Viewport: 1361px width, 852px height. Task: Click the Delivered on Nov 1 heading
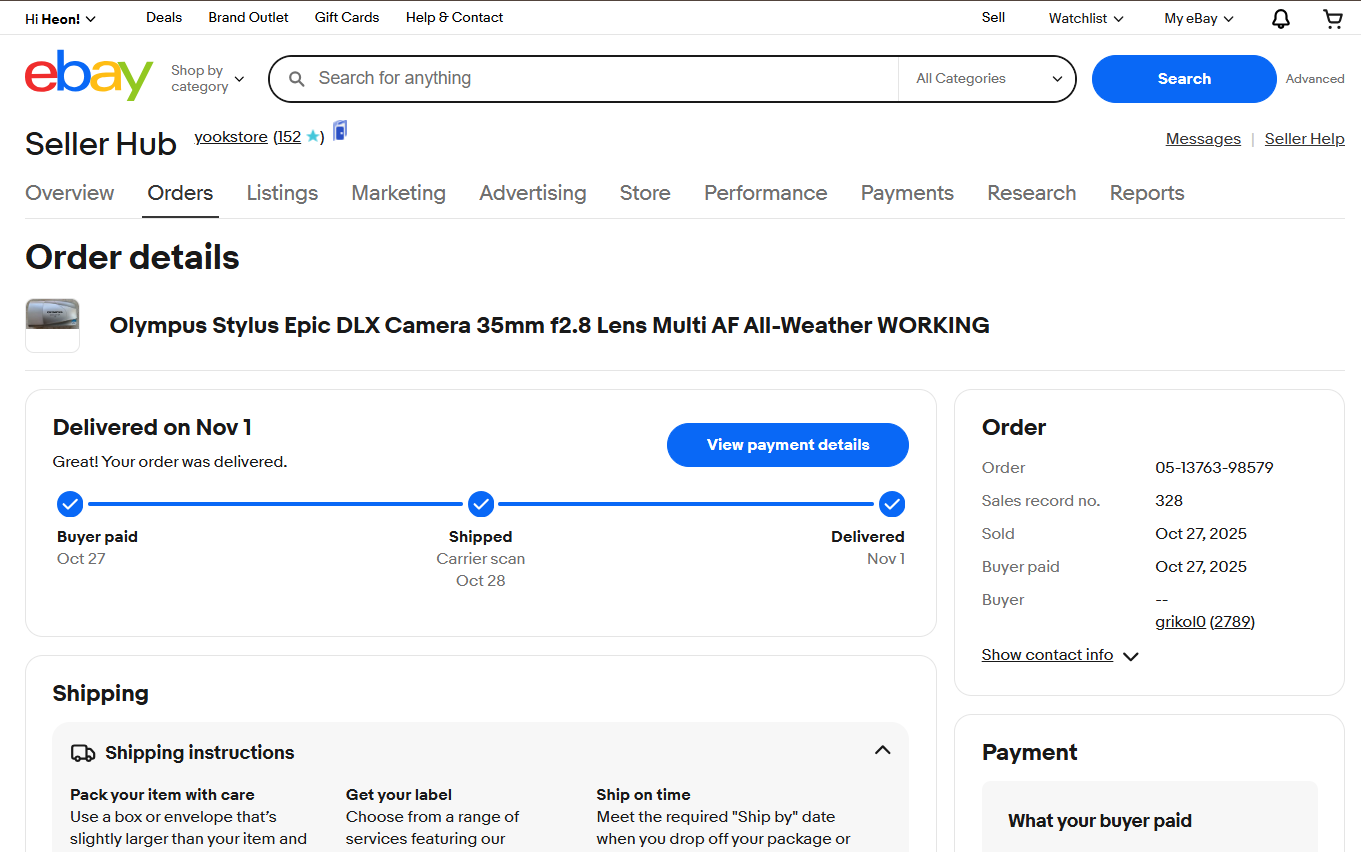pos(152,428)
